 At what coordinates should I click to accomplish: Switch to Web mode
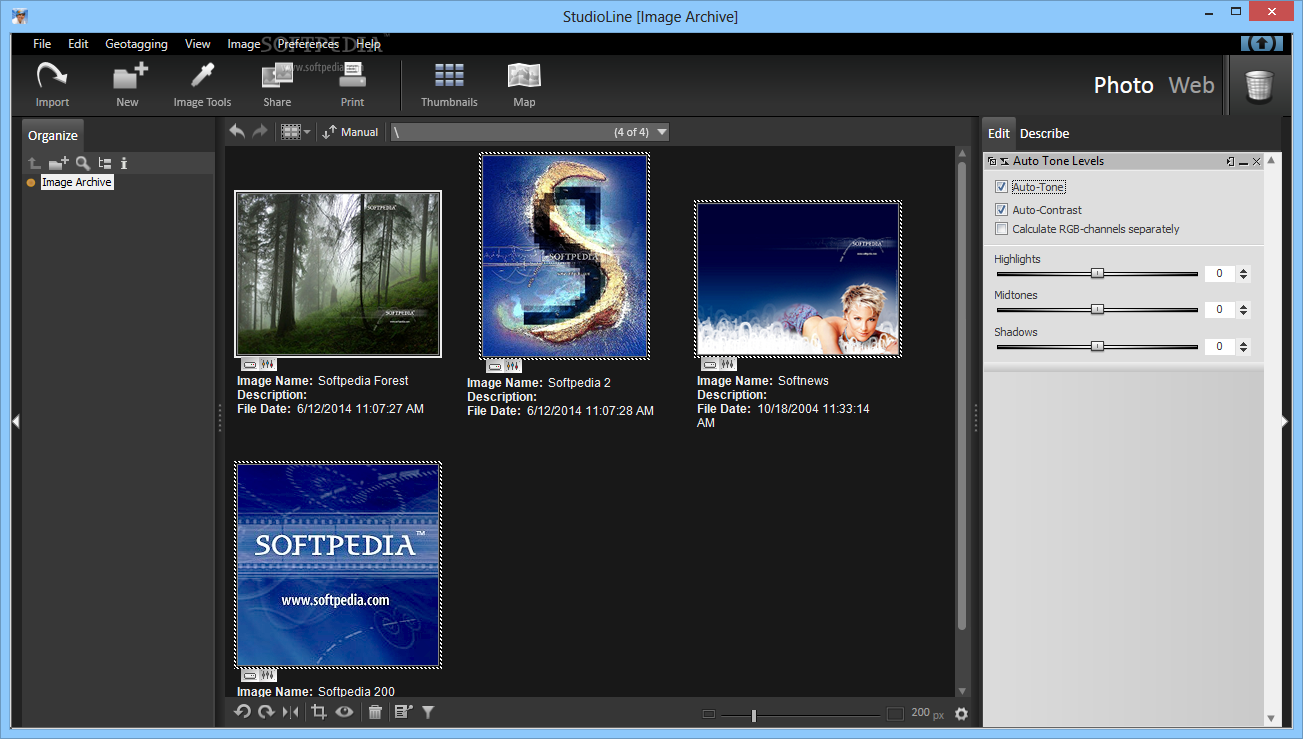point(1191,85)
